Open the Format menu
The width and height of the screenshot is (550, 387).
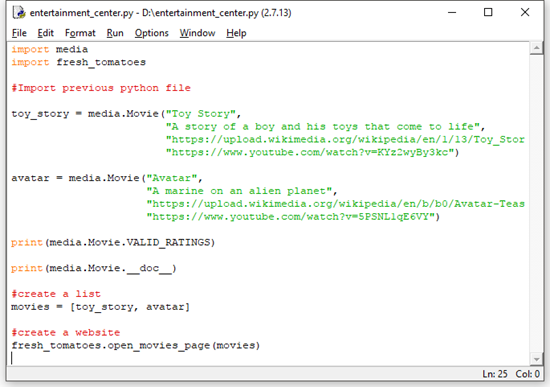click(x=80, y=33)
